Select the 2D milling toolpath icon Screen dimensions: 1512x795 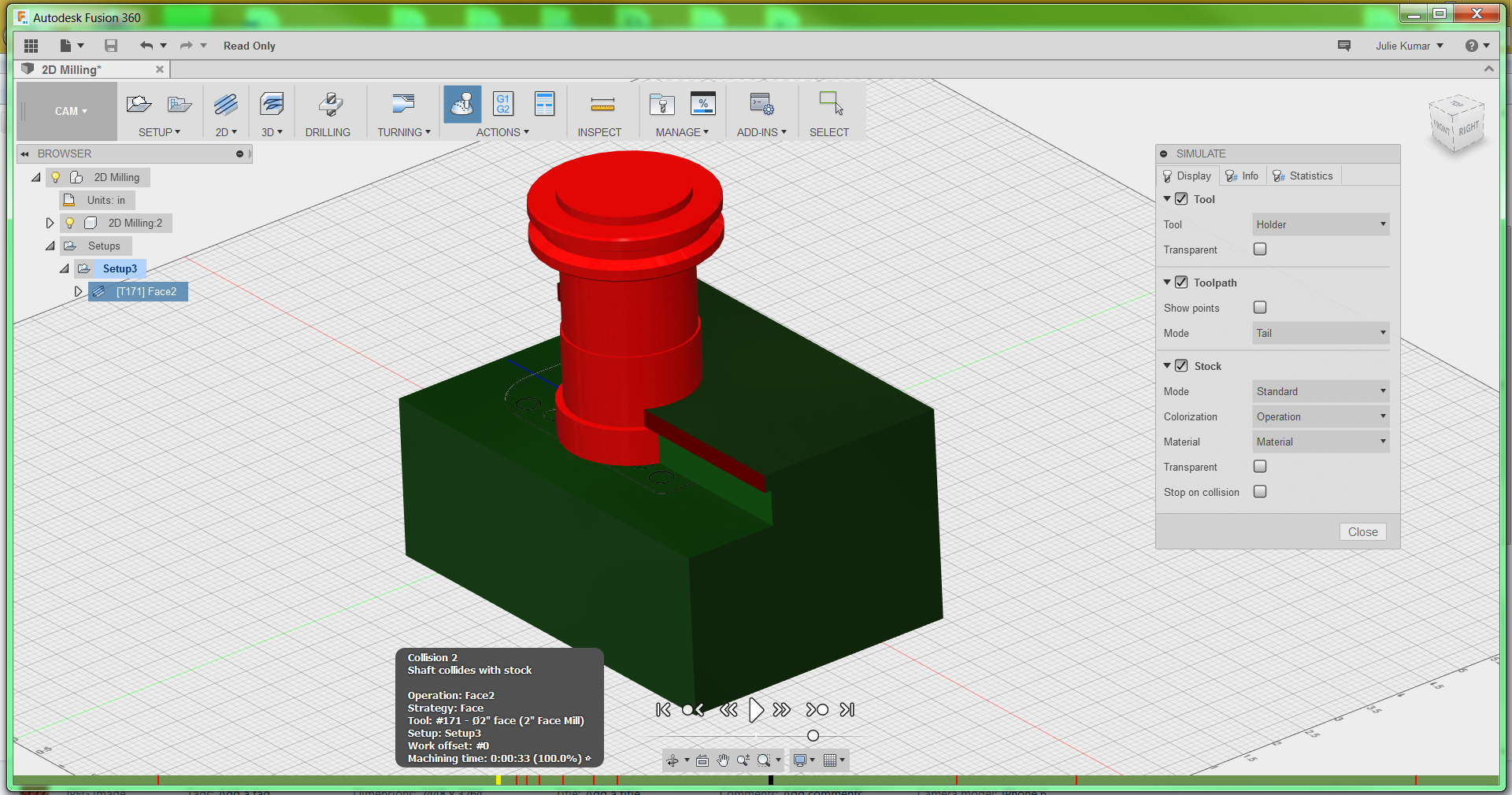225,104
